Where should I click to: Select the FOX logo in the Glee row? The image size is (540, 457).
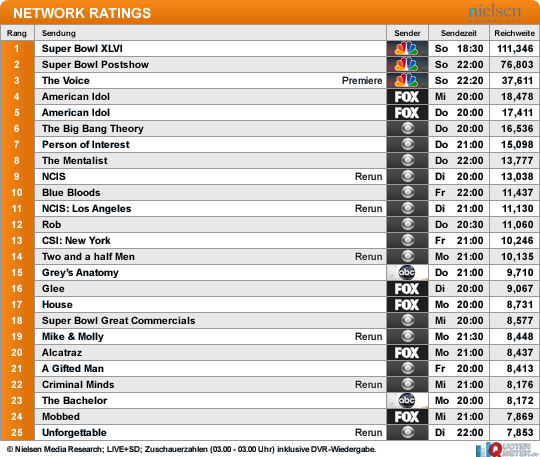click(407, 289)
